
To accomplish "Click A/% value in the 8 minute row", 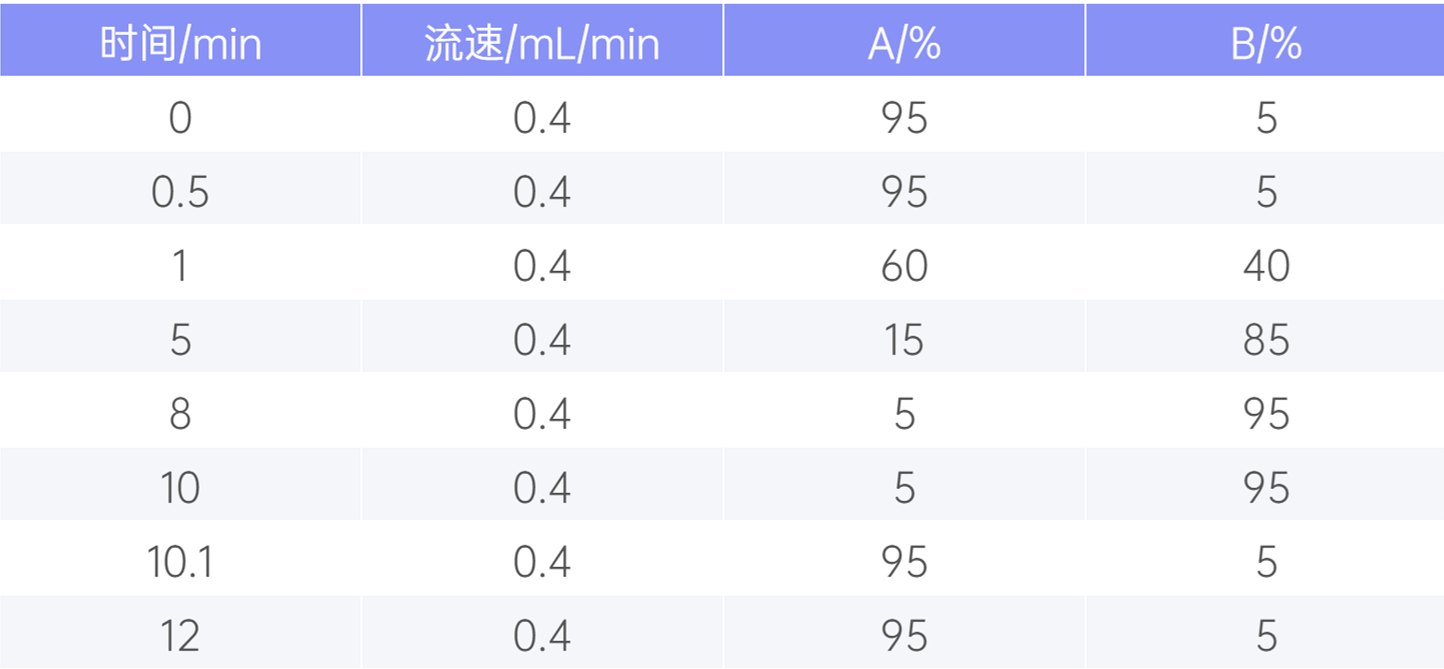I will pyautogui.click(x=904, y=414).
